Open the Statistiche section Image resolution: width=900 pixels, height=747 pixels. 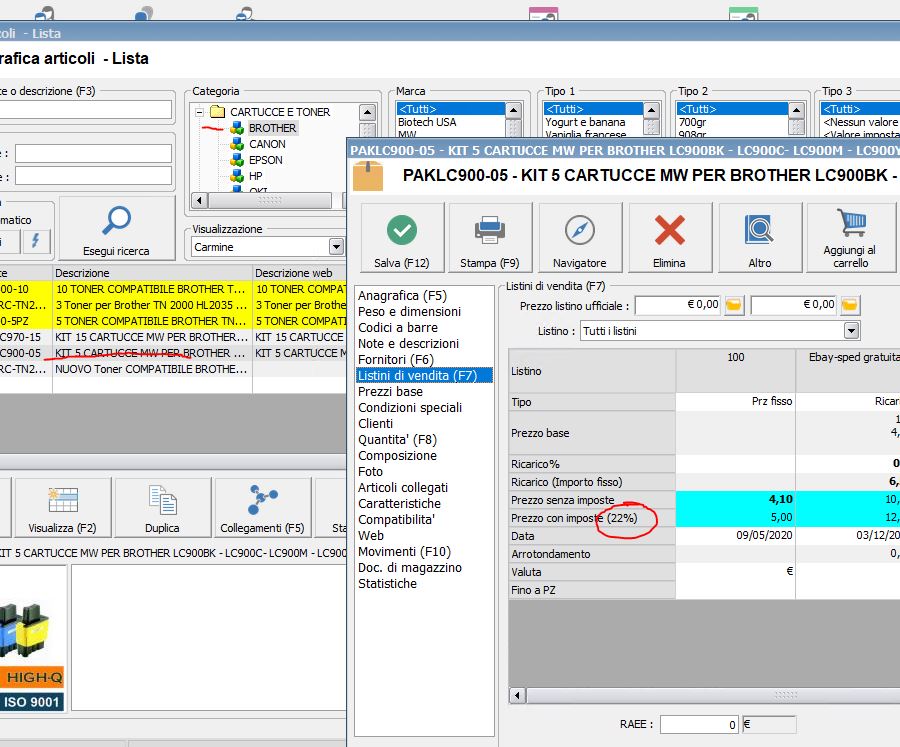tap(387, 584)
